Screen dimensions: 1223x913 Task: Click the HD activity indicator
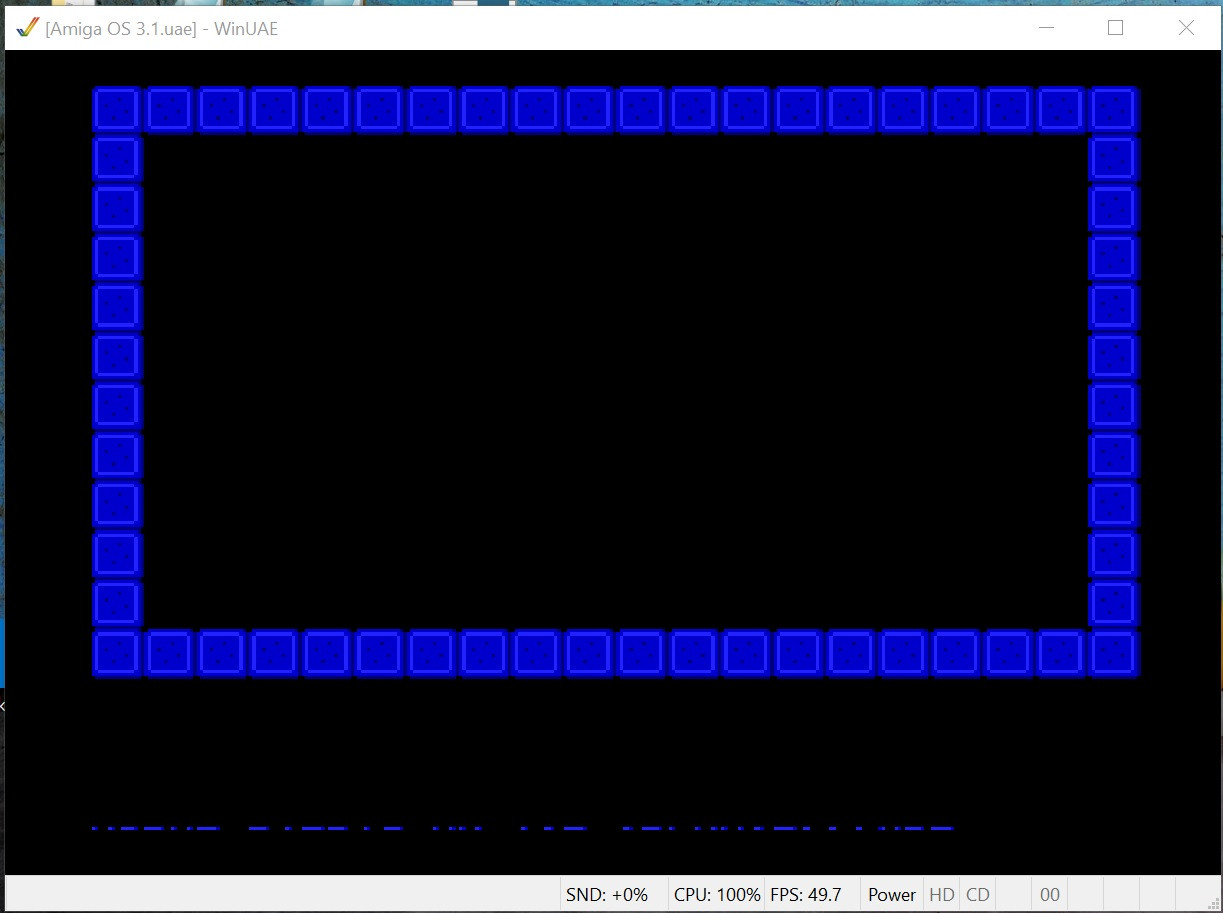pyautogui.click(x=942, y=895)
